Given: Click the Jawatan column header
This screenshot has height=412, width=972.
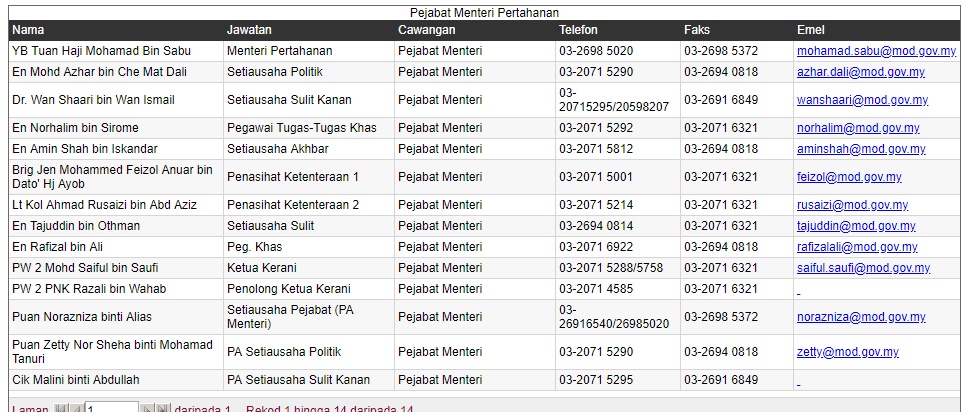Looking at the screenshot, I should click(x=249, y=30).
